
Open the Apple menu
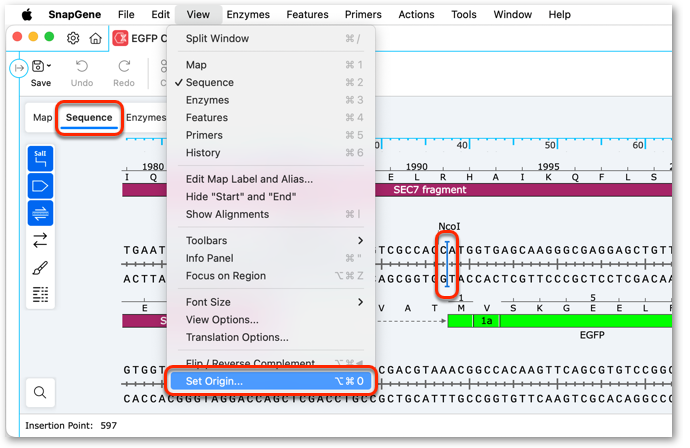point(27,15)
